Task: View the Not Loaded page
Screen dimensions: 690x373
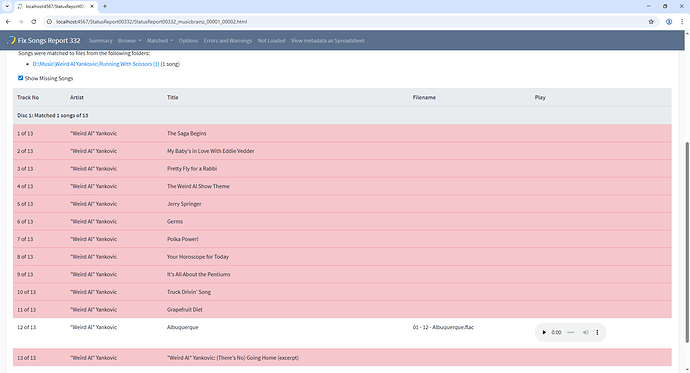Action: (271, 40)
